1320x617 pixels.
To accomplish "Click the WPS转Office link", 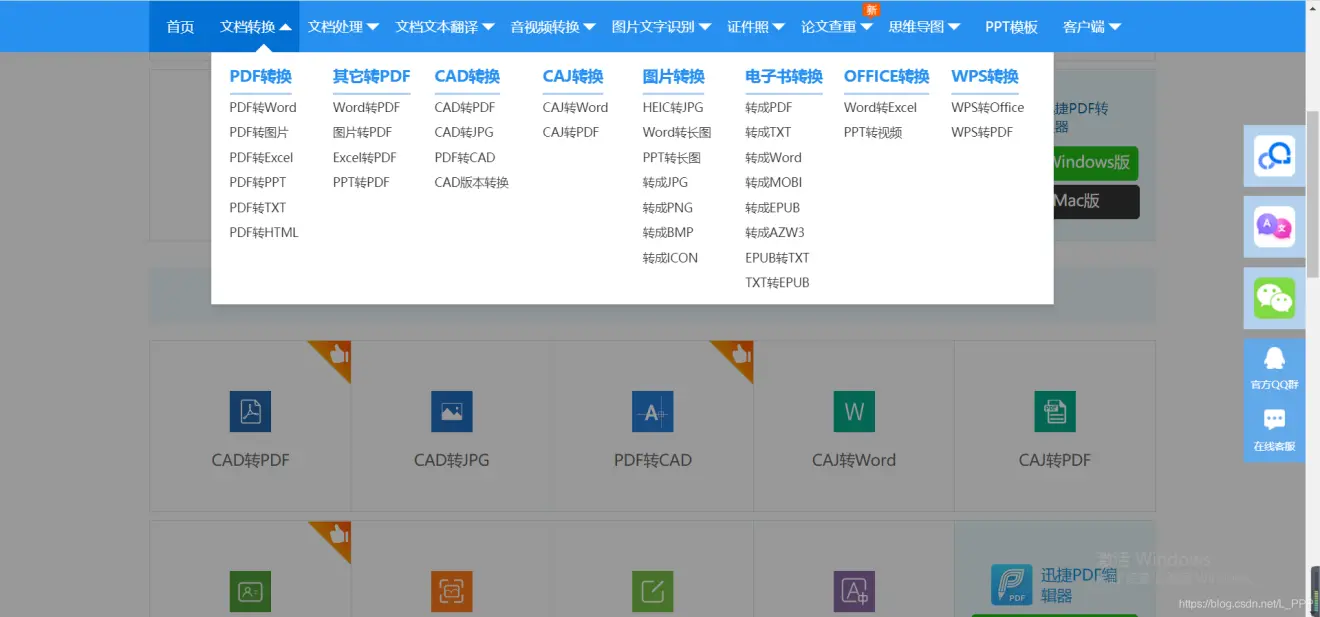I will [987, 107].
